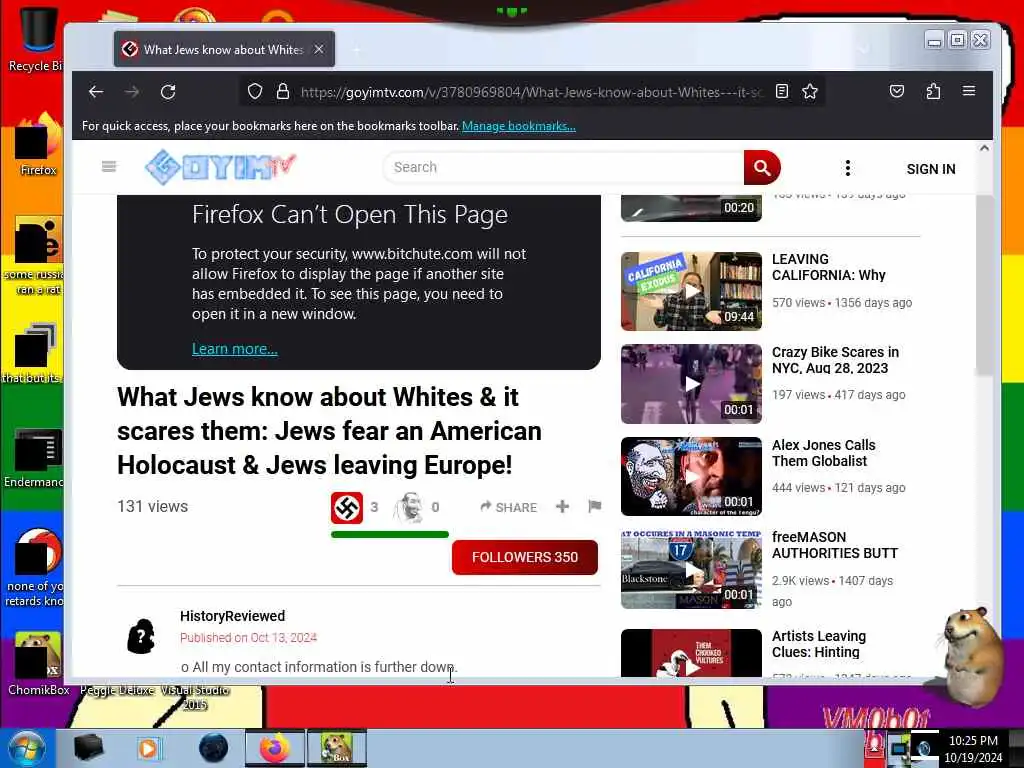This screenshot has width=1024, height=768.
Task: Follow the Learn more link
Action: [x=234, y=349]
